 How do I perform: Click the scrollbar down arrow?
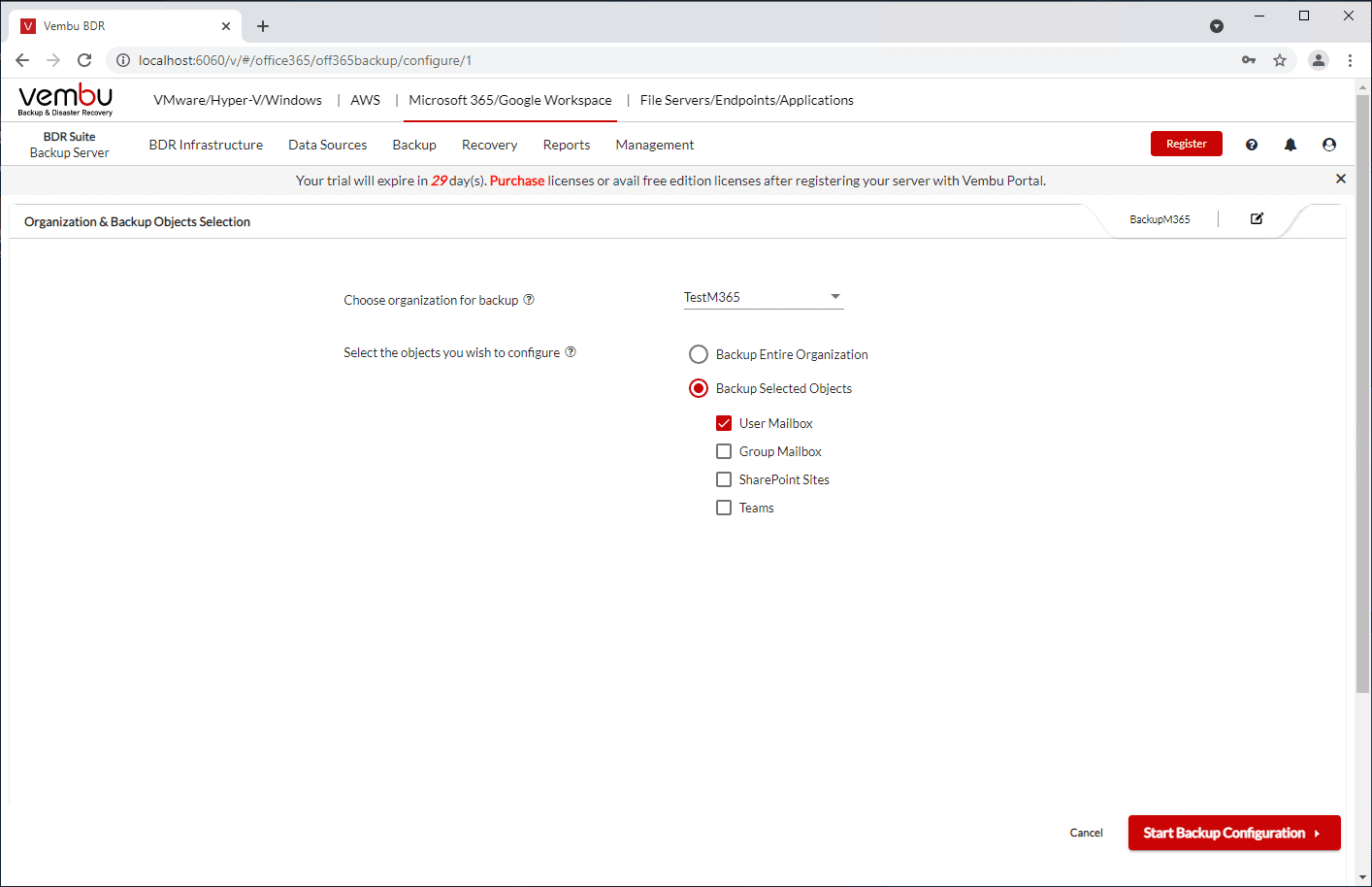1362,877
